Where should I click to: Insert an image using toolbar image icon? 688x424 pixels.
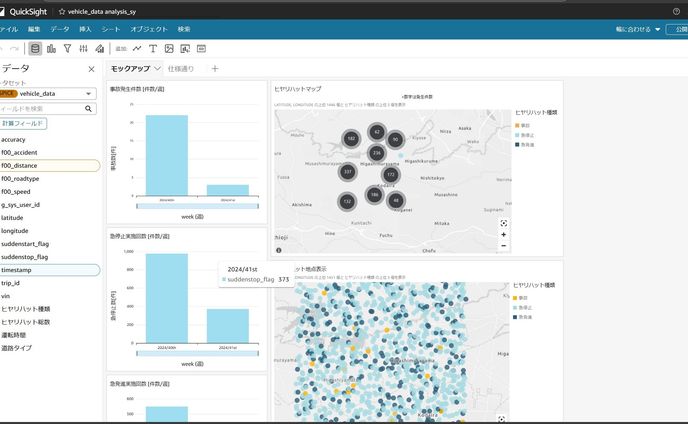[169, 48]
